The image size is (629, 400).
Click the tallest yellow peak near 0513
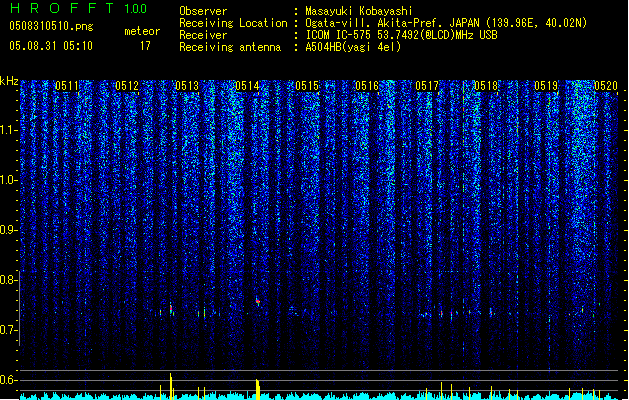point(171,386)
